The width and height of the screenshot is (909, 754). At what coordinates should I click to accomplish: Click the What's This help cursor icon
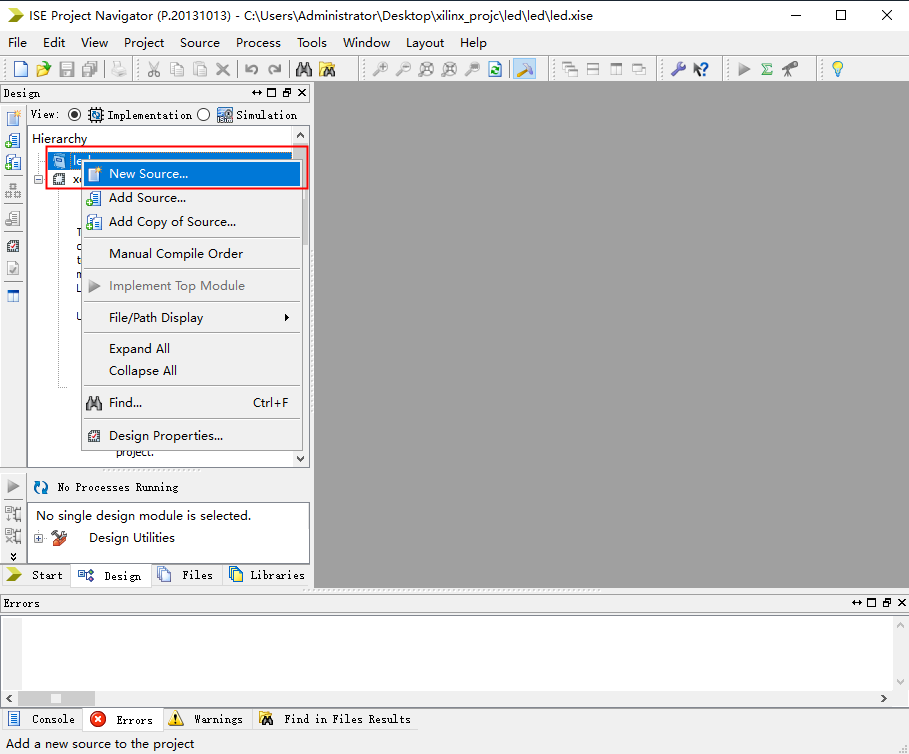[701, 69]
